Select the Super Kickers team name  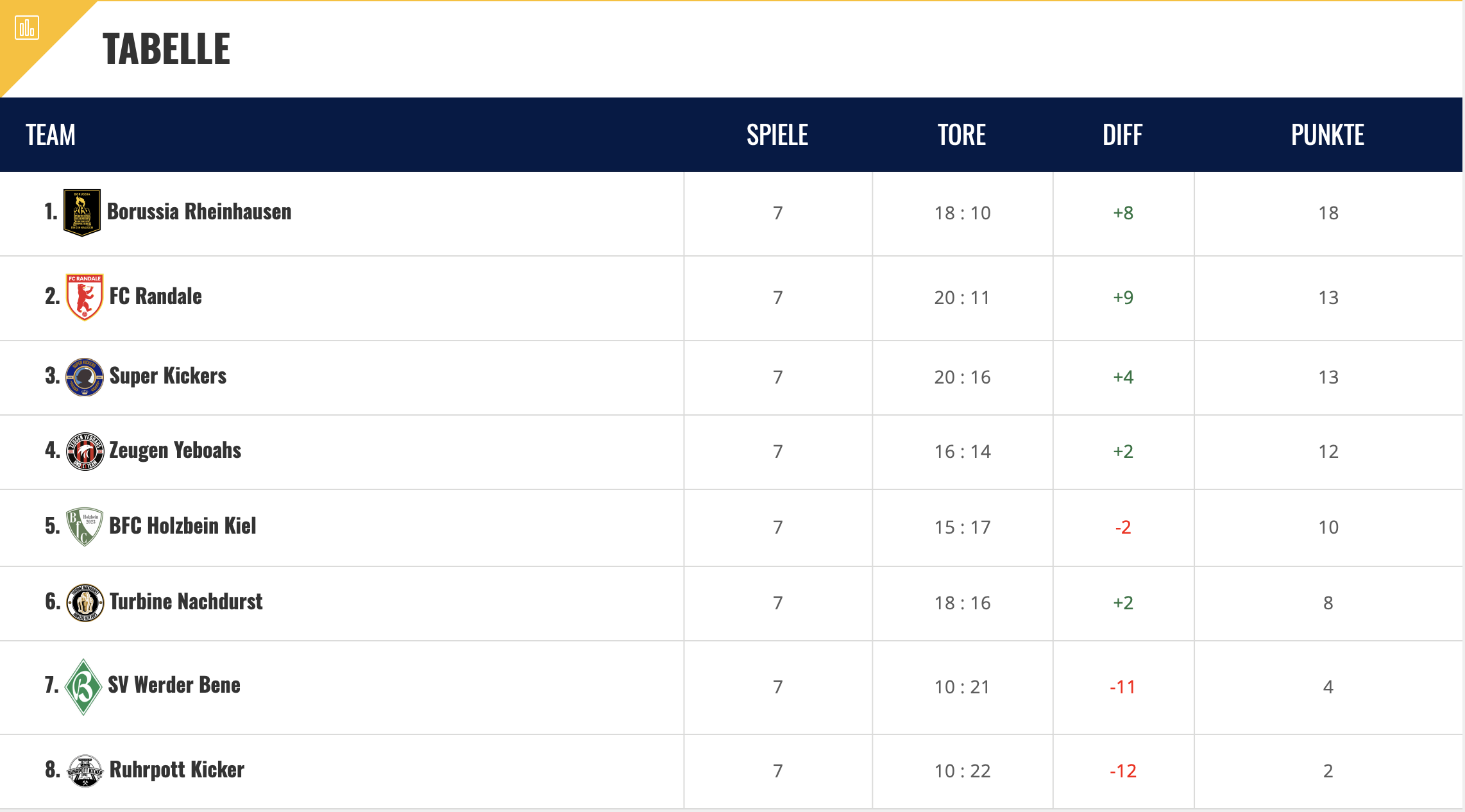[x=168, y=376]
